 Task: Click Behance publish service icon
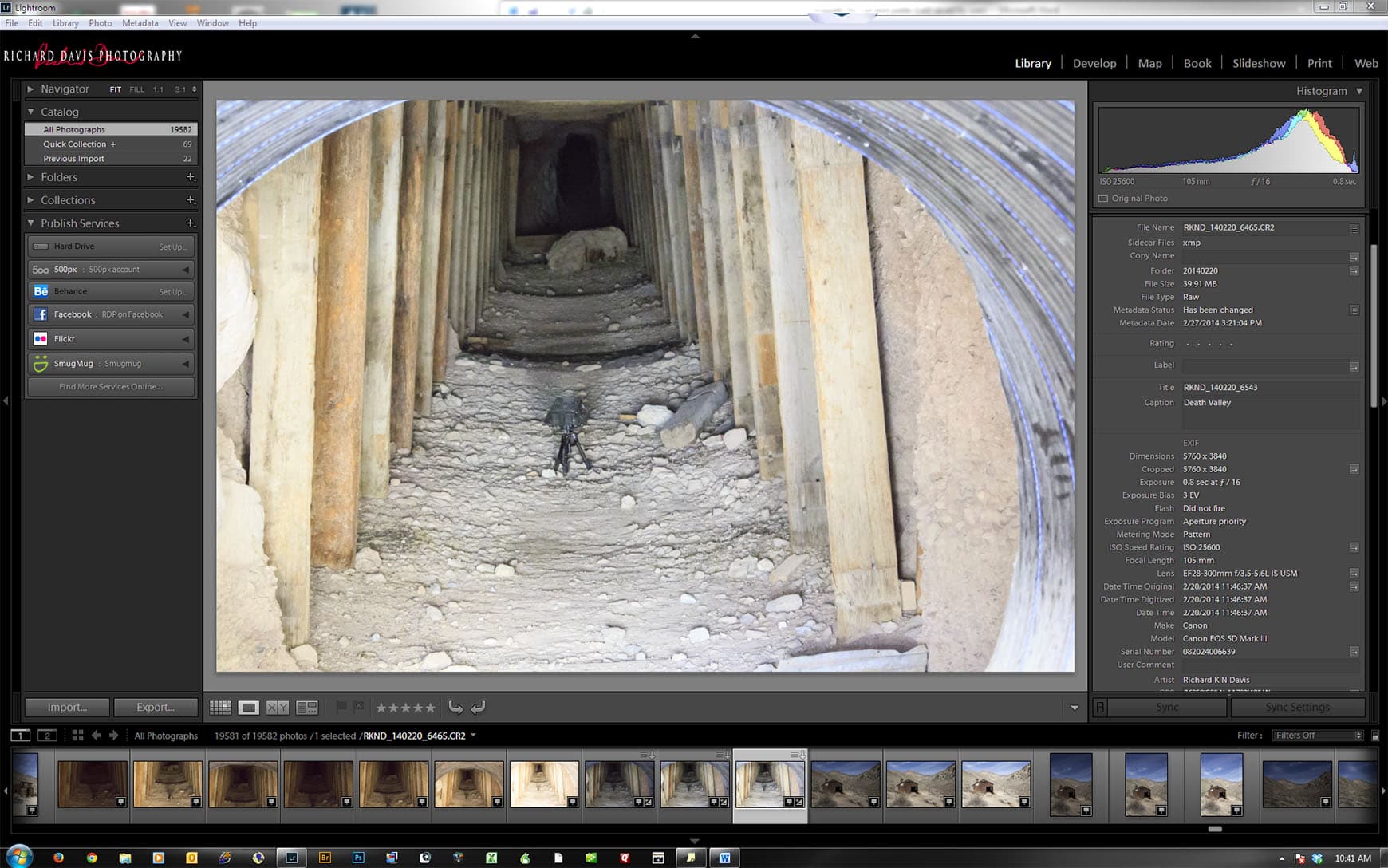(x=41, y=291)
